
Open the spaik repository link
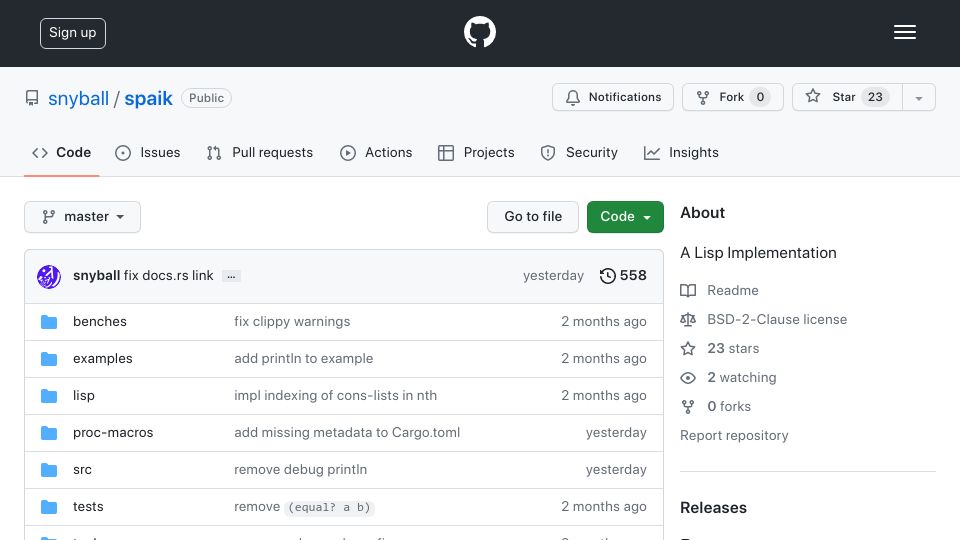point(148,99)
